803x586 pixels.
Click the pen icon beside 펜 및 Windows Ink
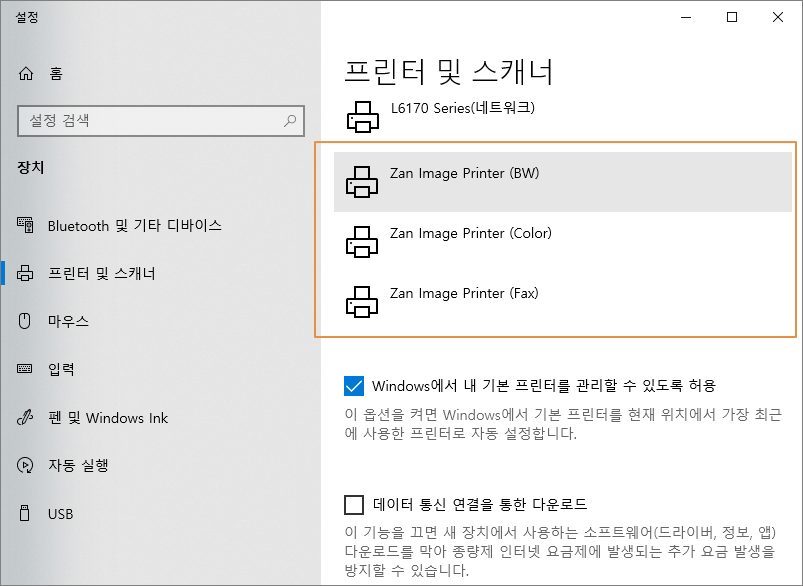tap(25, 417)
